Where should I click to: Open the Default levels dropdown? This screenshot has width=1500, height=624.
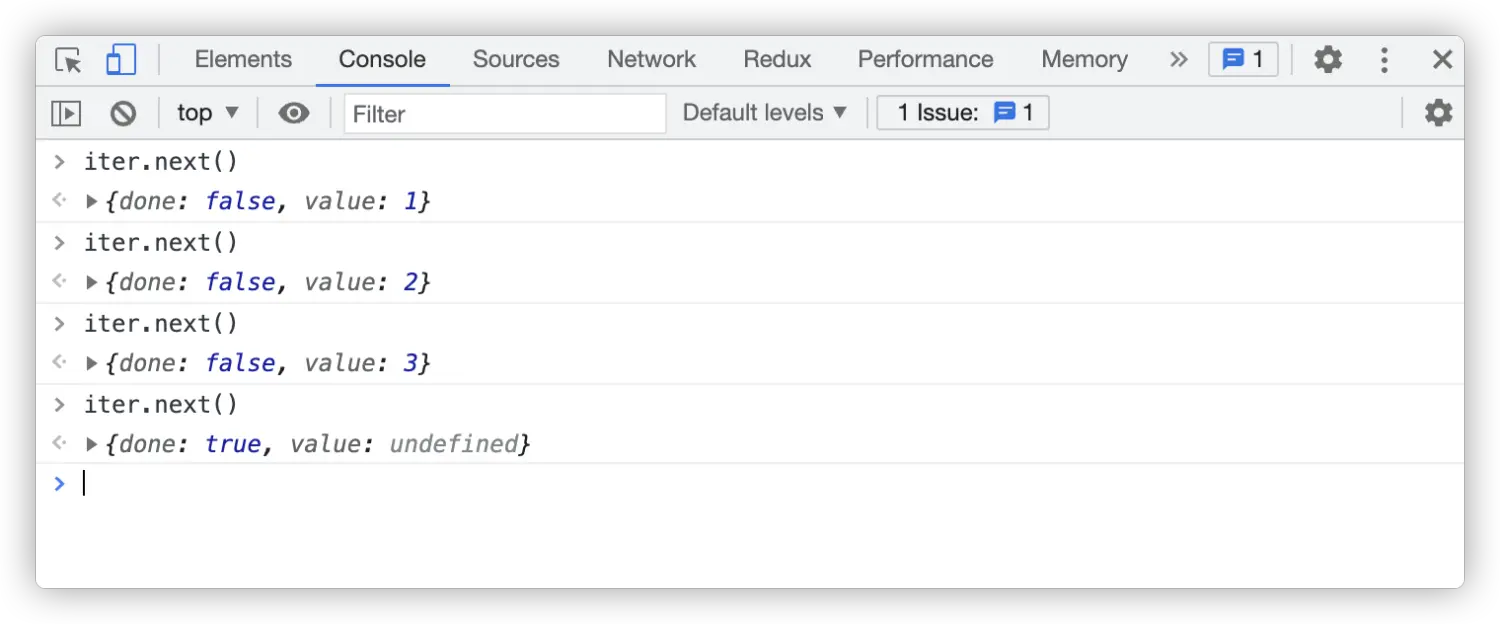click(x=765, y=113)
